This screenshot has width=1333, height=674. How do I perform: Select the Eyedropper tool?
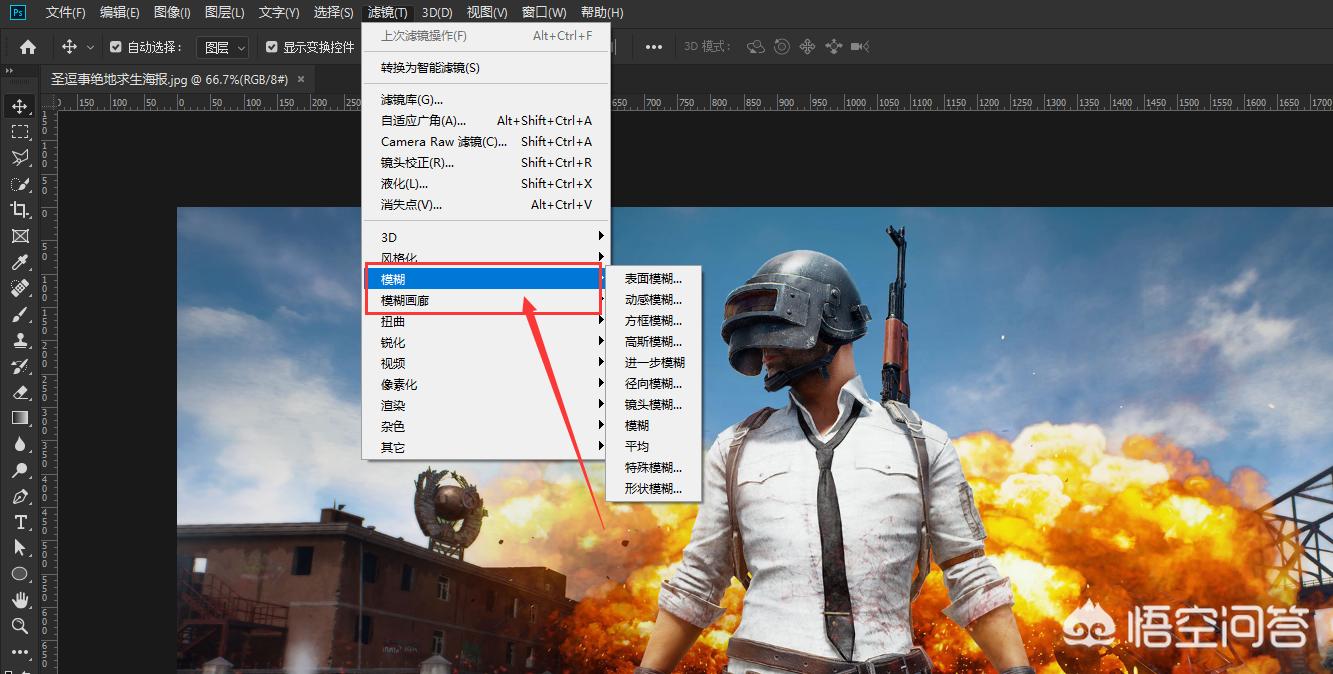point(20,262)
